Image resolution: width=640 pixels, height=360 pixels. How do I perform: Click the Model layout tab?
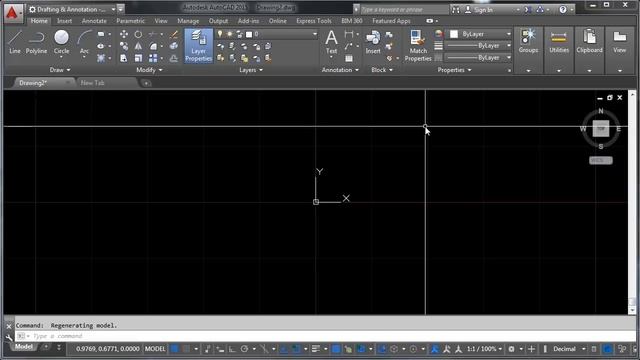coord(24,347)
